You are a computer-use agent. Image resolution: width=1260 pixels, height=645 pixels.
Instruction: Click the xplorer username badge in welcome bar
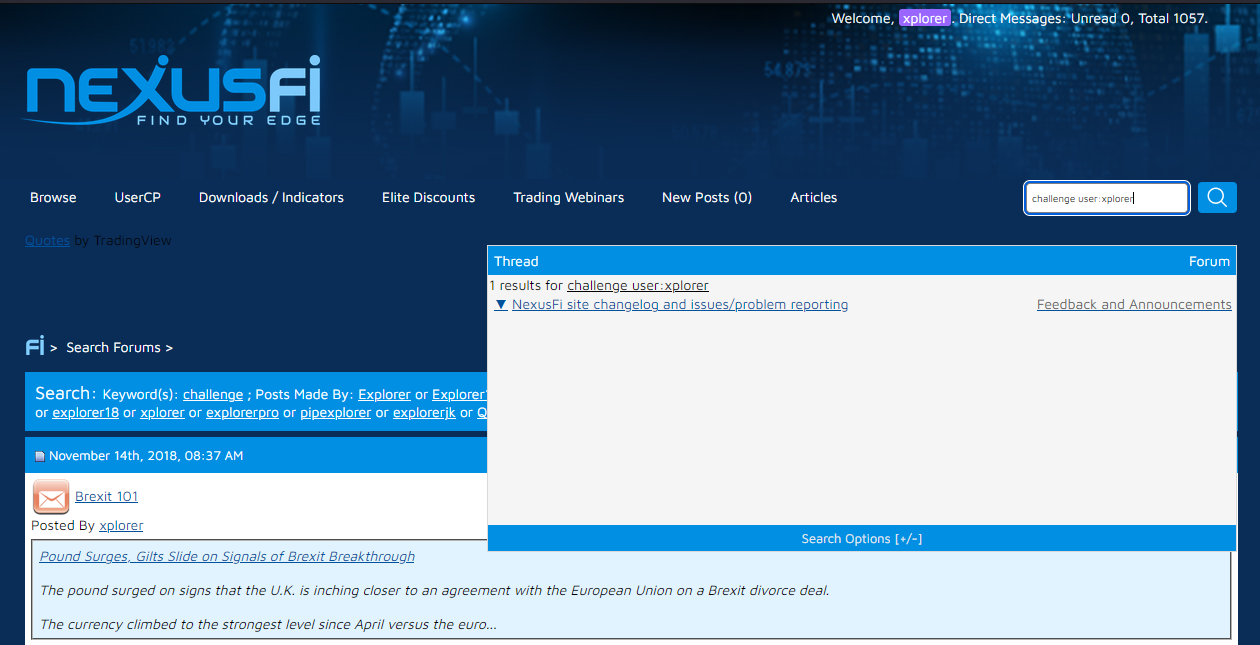coord(924,18)
